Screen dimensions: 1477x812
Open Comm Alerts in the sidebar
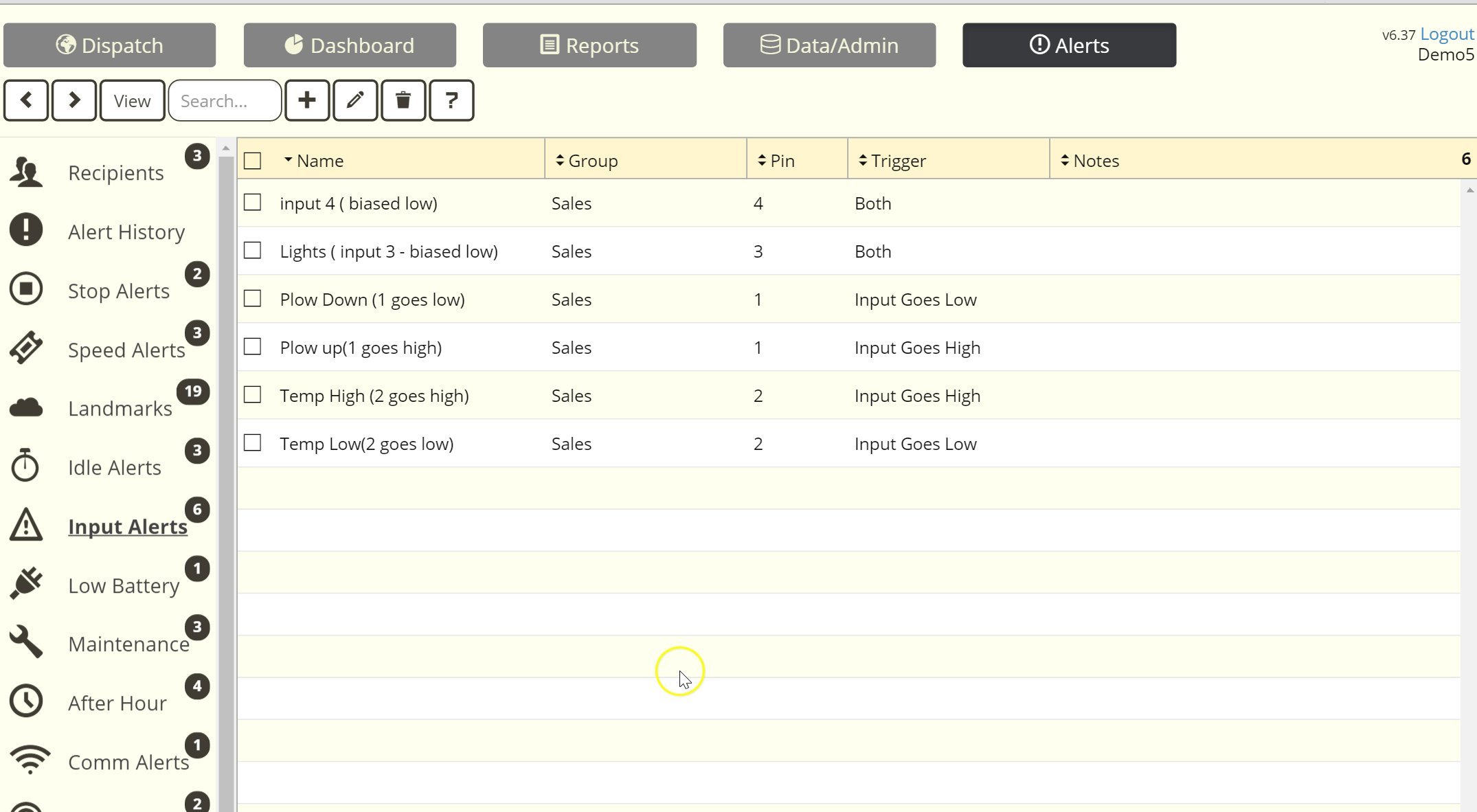coord(128,763)
